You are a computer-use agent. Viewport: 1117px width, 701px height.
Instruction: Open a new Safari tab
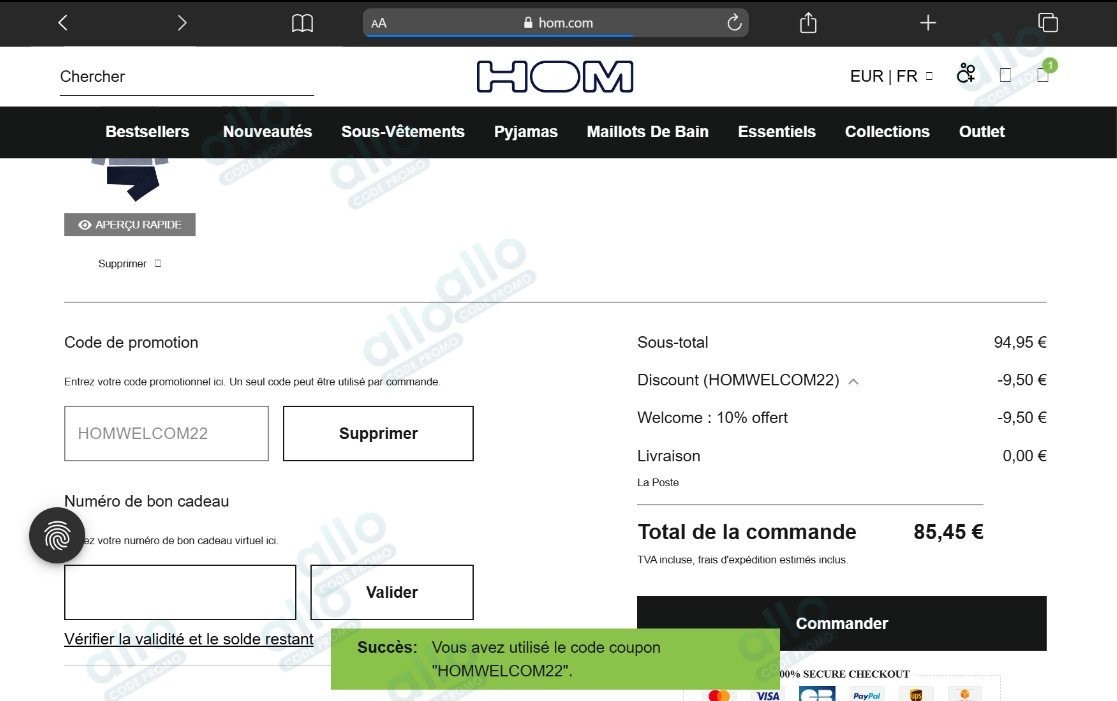928,23
